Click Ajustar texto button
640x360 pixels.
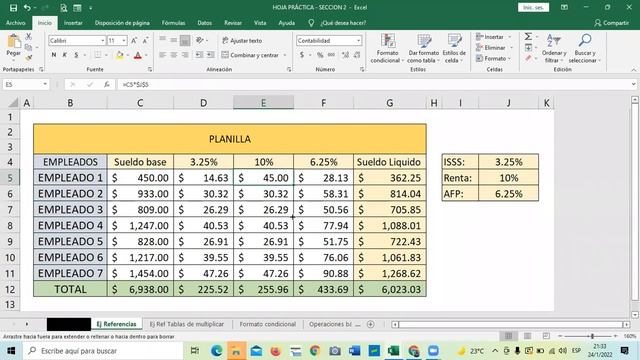242,40
